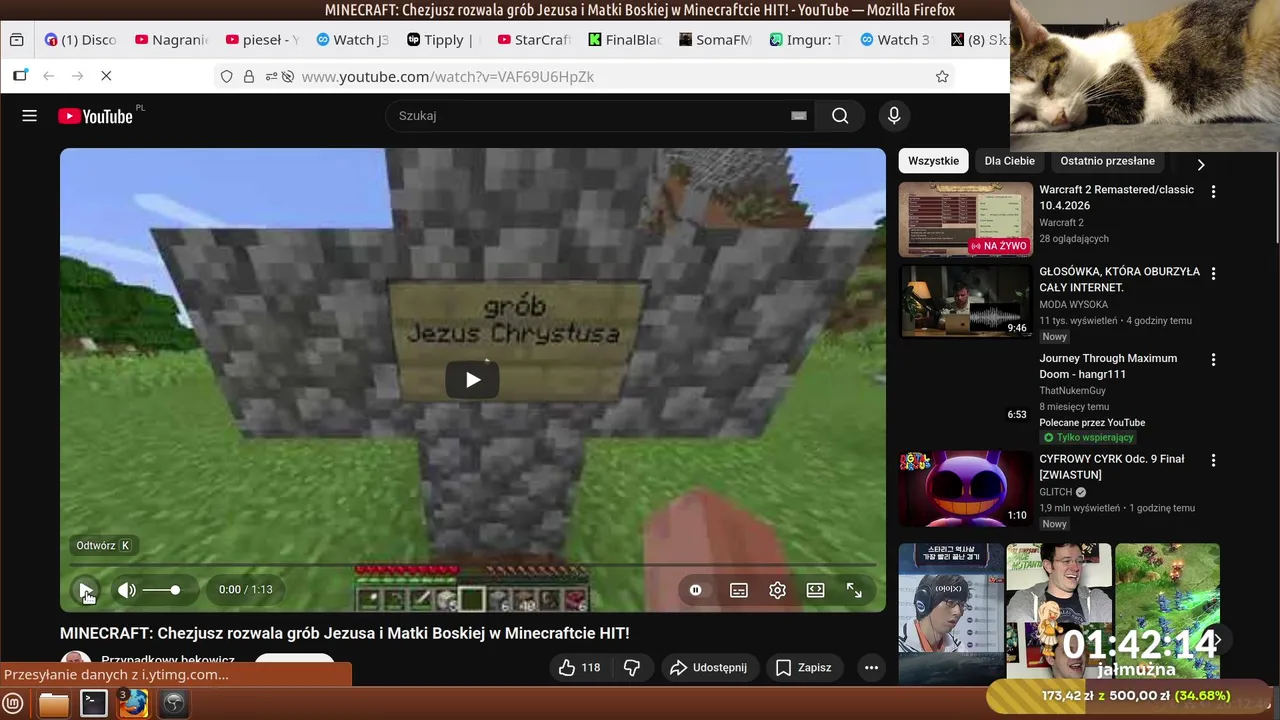Toggle the autoplay switch in player controls
This screenshot has height=720, width=1280.
(x=696, y=590)
